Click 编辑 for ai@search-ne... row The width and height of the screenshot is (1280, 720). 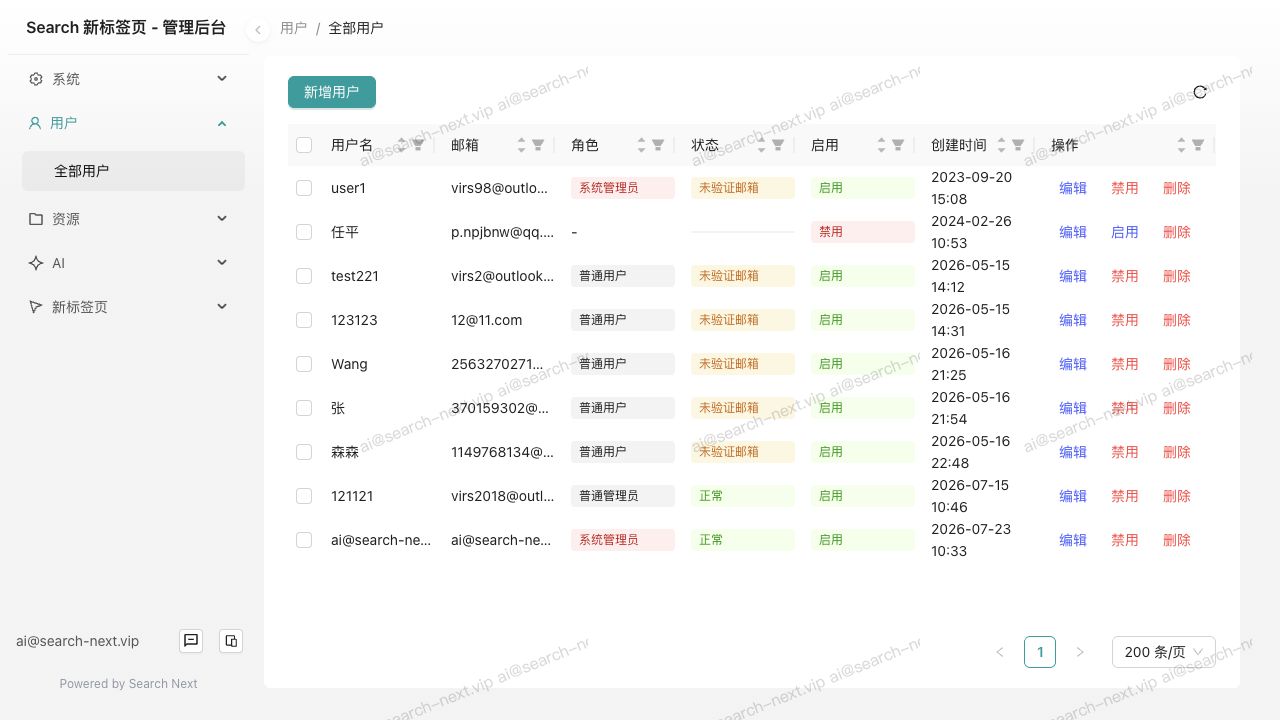coord(1073,540)
